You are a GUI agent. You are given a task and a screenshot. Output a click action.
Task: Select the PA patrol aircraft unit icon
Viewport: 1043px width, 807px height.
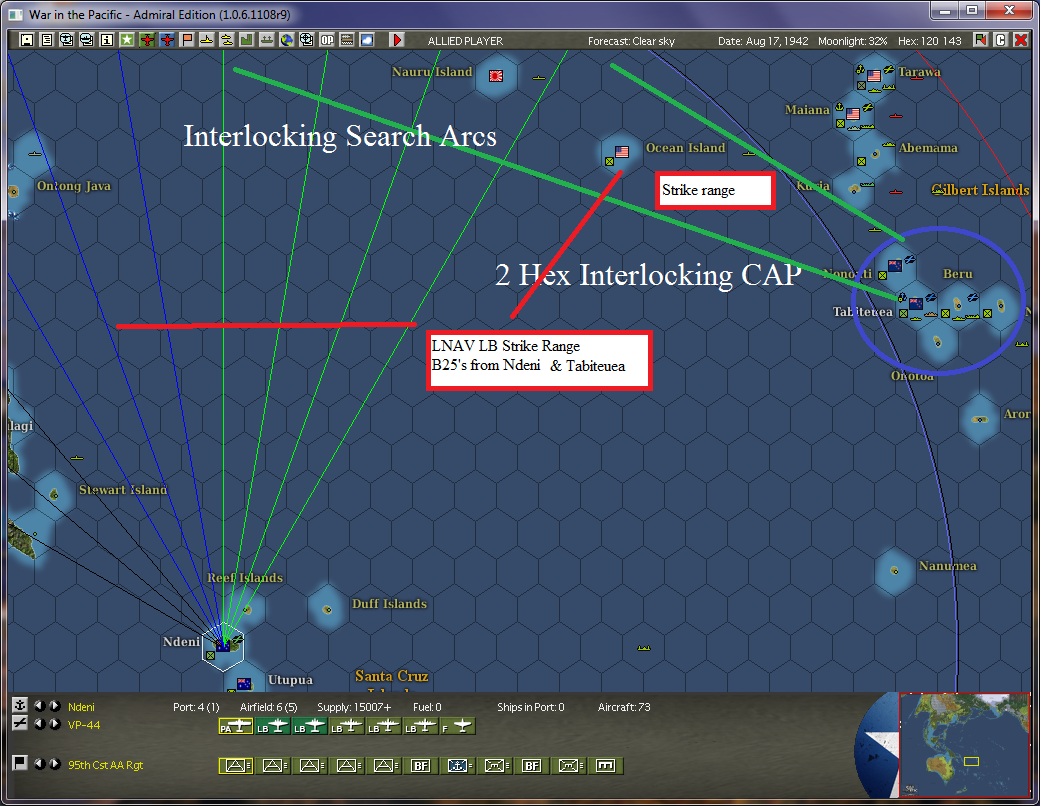[x=235, y=726]
